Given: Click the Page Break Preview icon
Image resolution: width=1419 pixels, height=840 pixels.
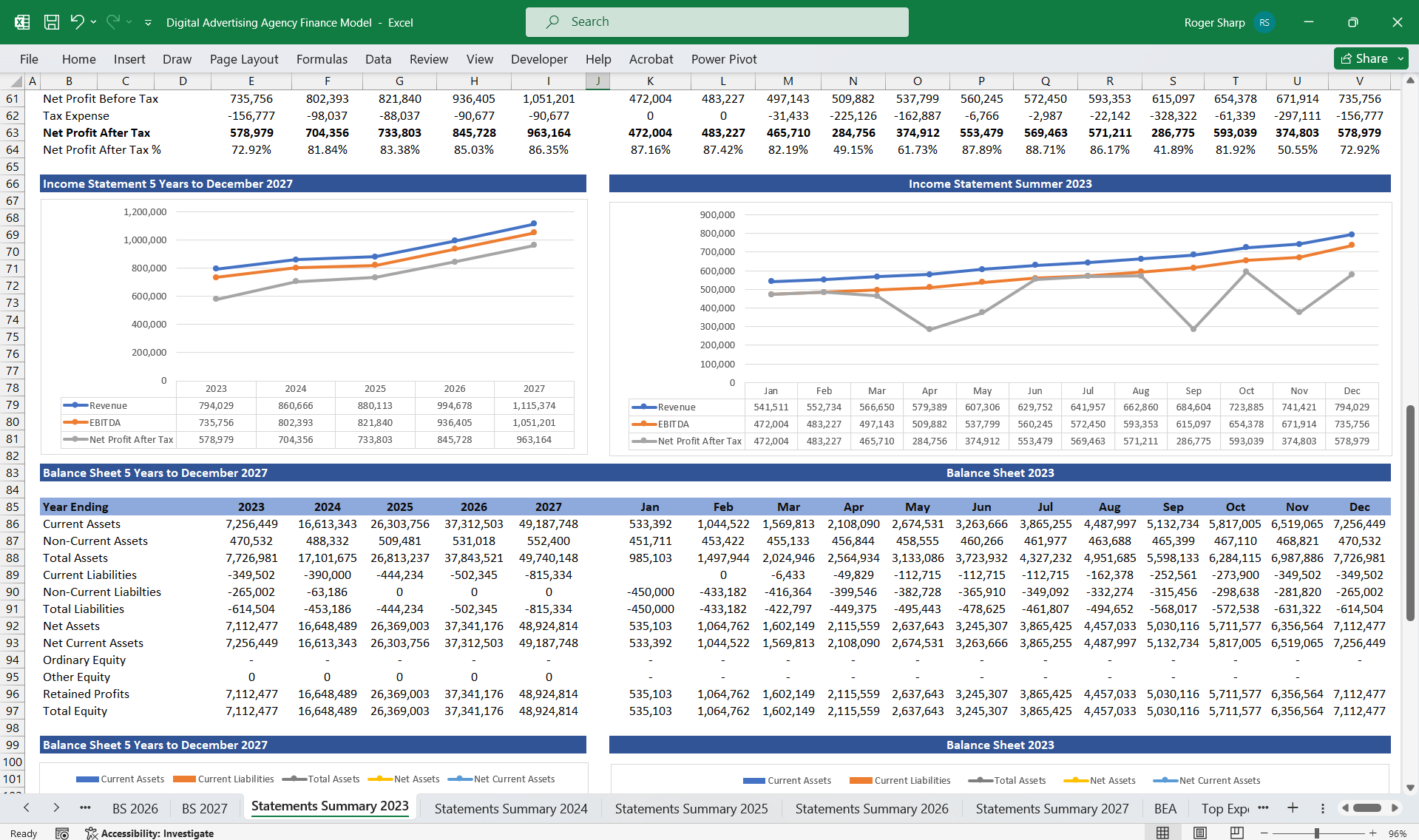Looking at the screenshot, I should click(x=1235, y=832).
